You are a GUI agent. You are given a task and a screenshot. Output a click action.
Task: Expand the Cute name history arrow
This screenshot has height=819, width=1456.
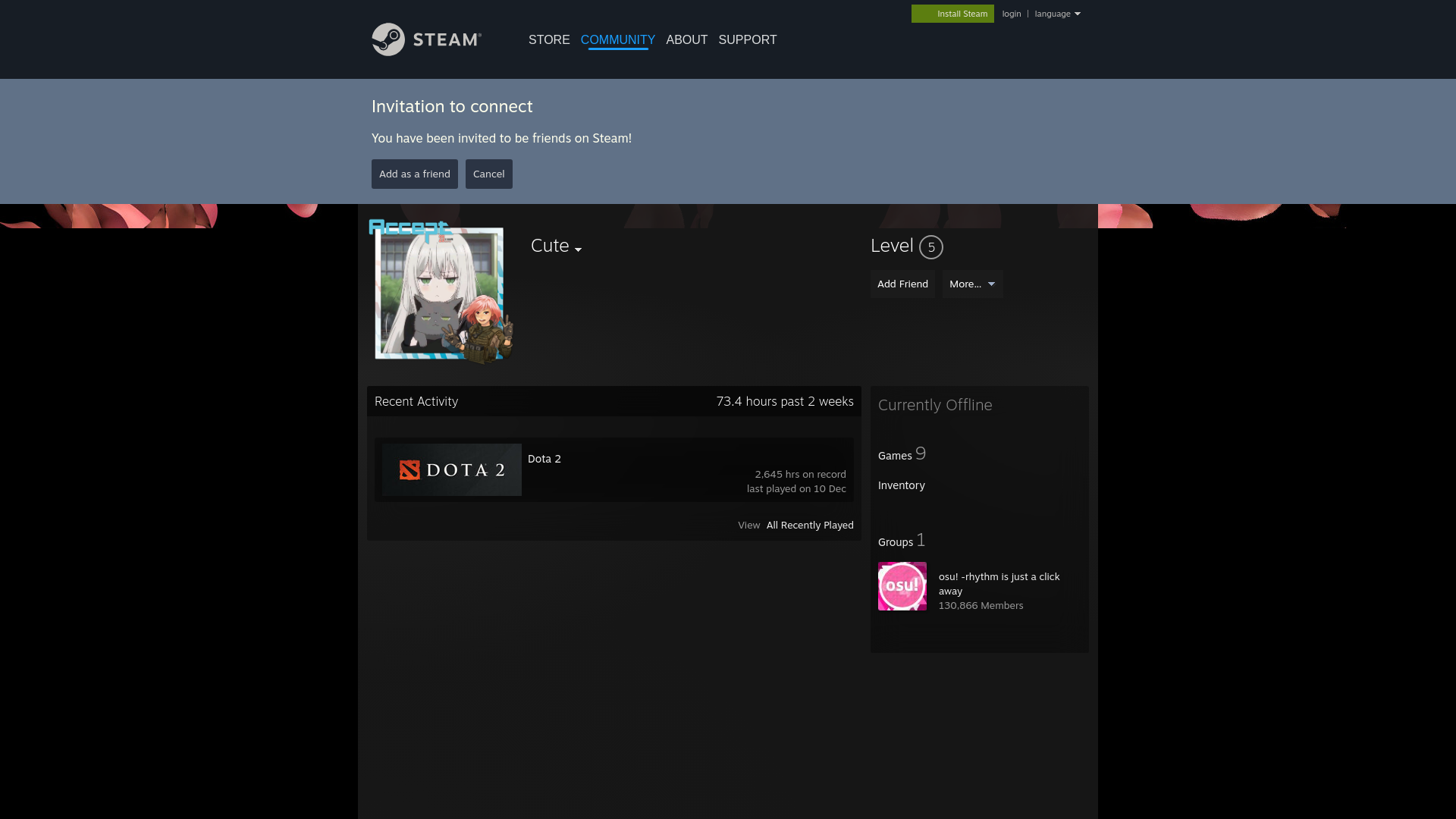pos(578,249)
